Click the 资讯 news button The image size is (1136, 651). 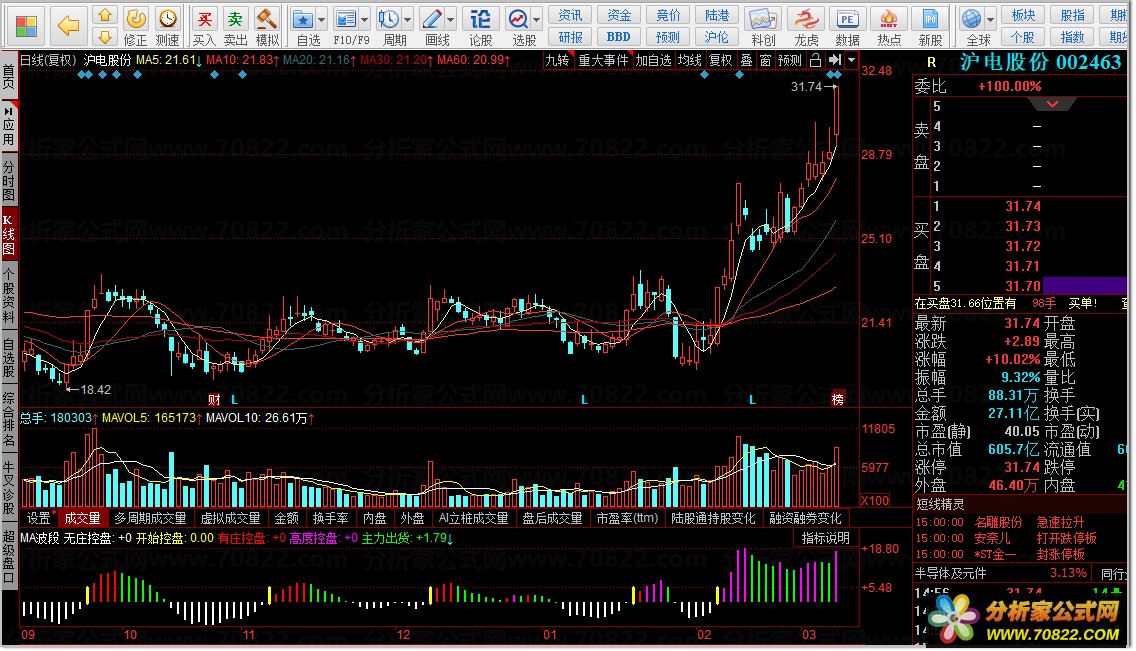pyautogui.click(x=570, y=15)
